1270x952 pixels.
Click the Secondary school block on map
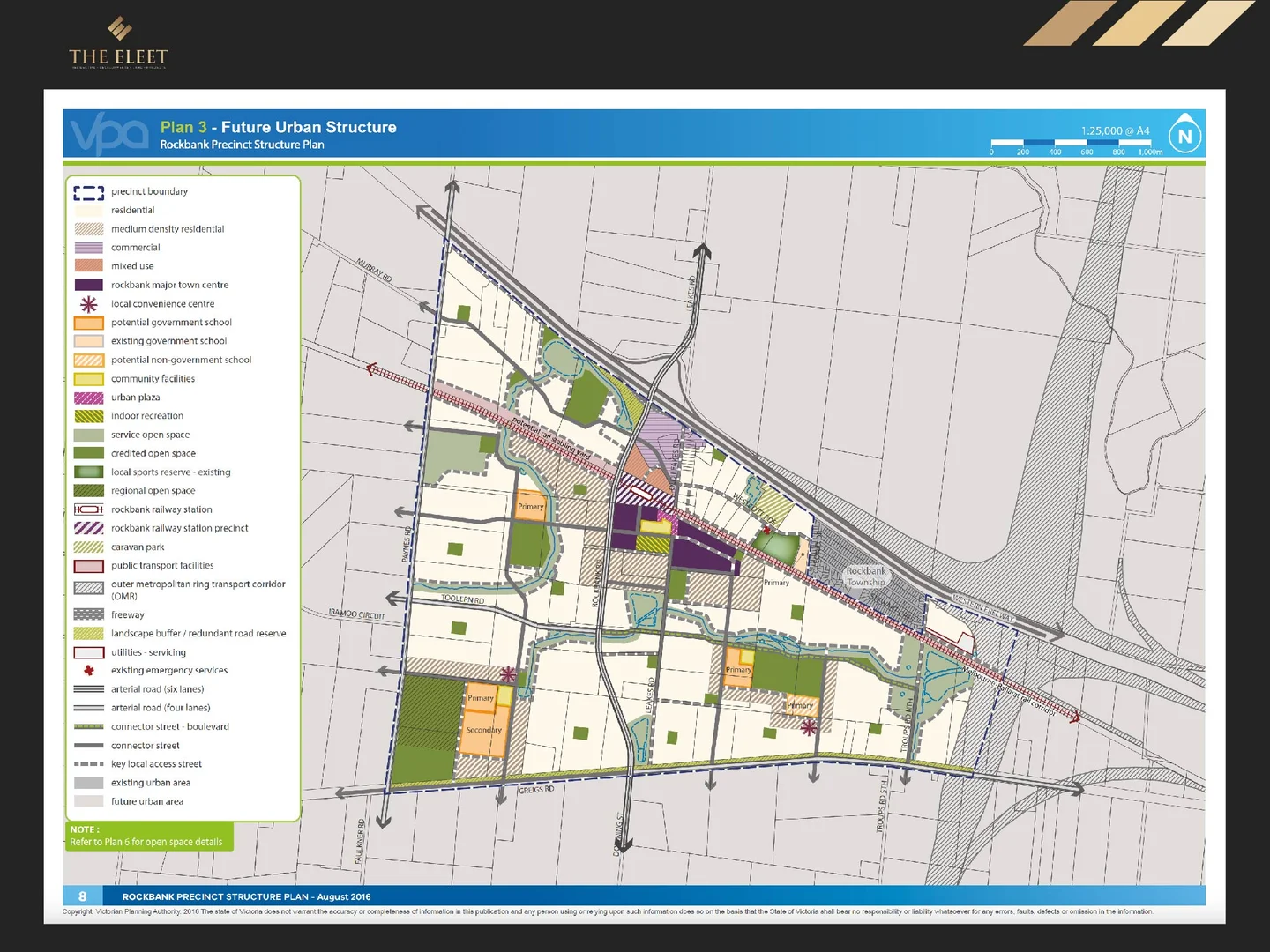coord(483,732)
